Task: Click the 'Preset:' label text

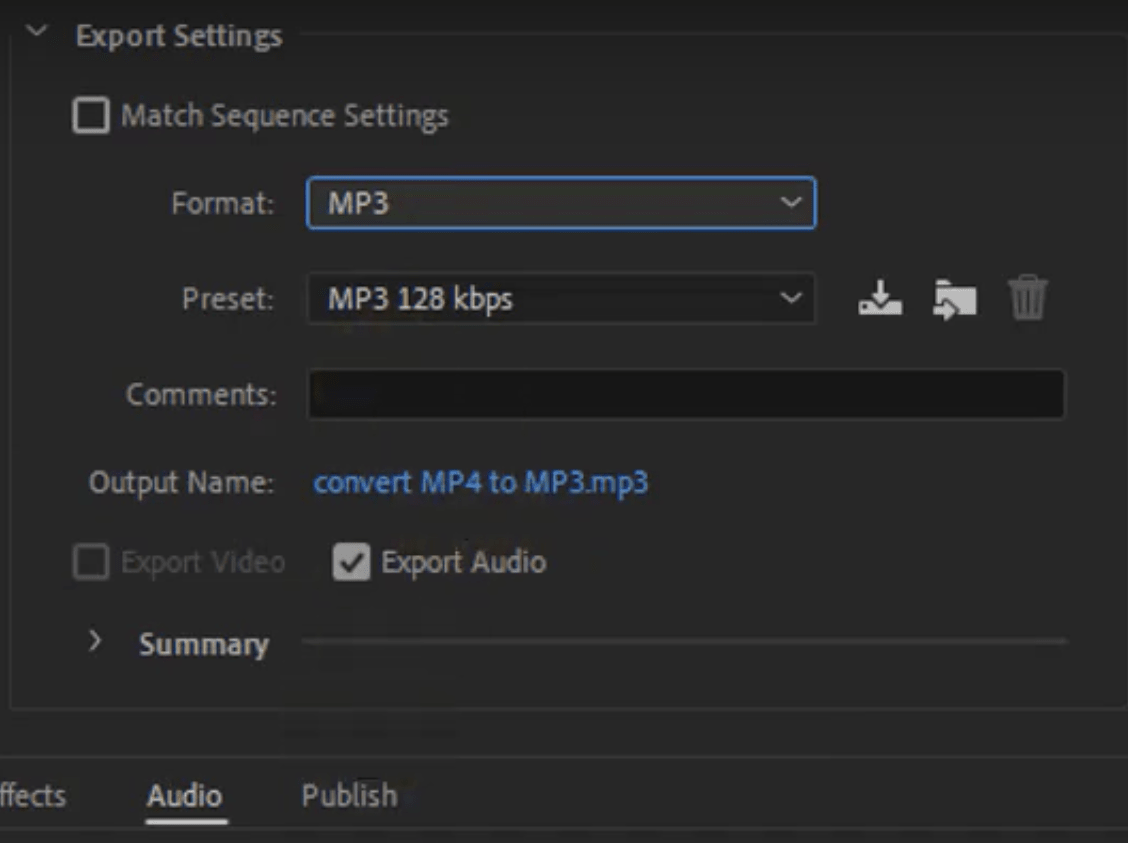Action: (228, 299)
